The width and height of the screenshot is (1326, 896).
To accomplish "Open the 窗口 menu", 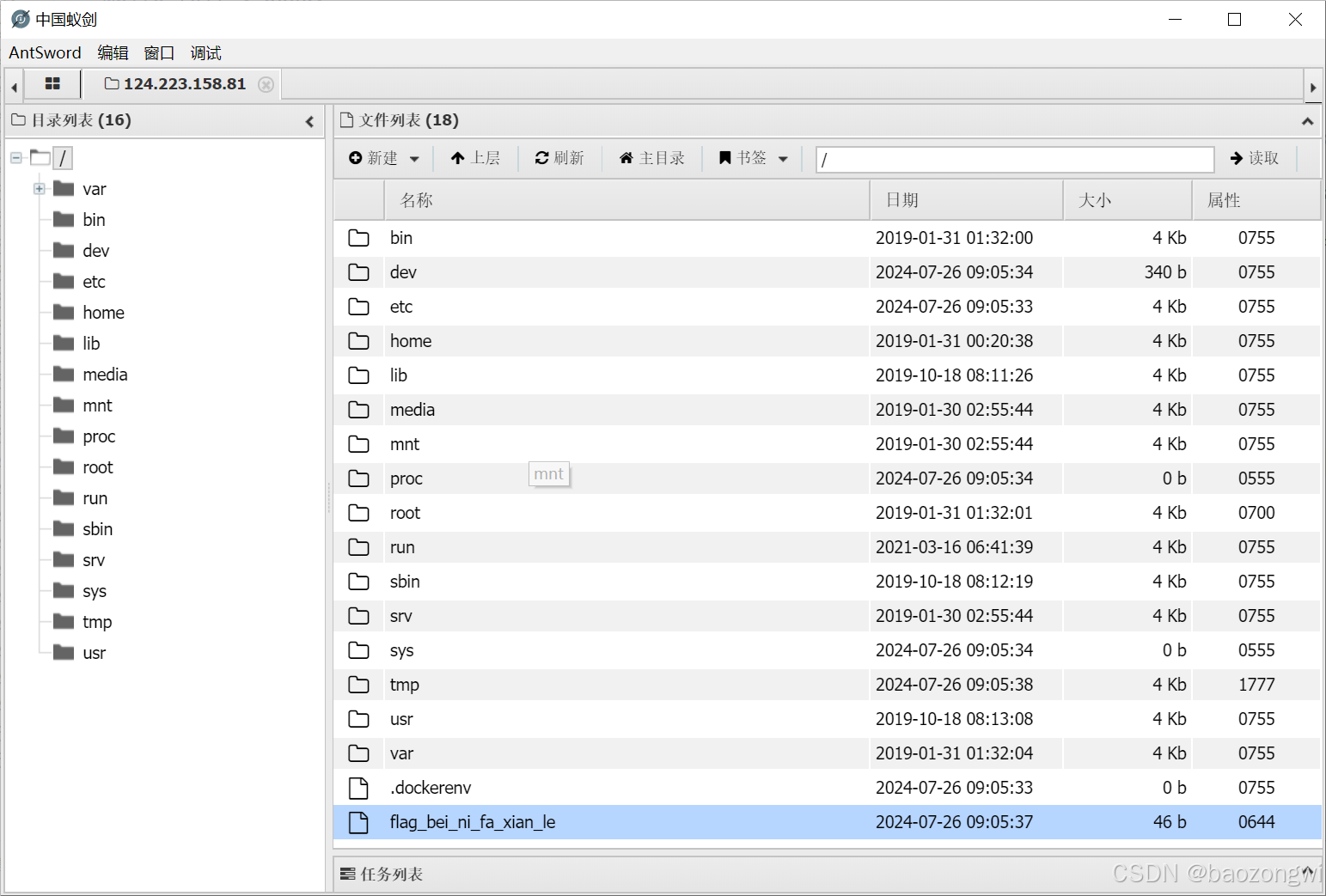I will click(x=159, y=52).
